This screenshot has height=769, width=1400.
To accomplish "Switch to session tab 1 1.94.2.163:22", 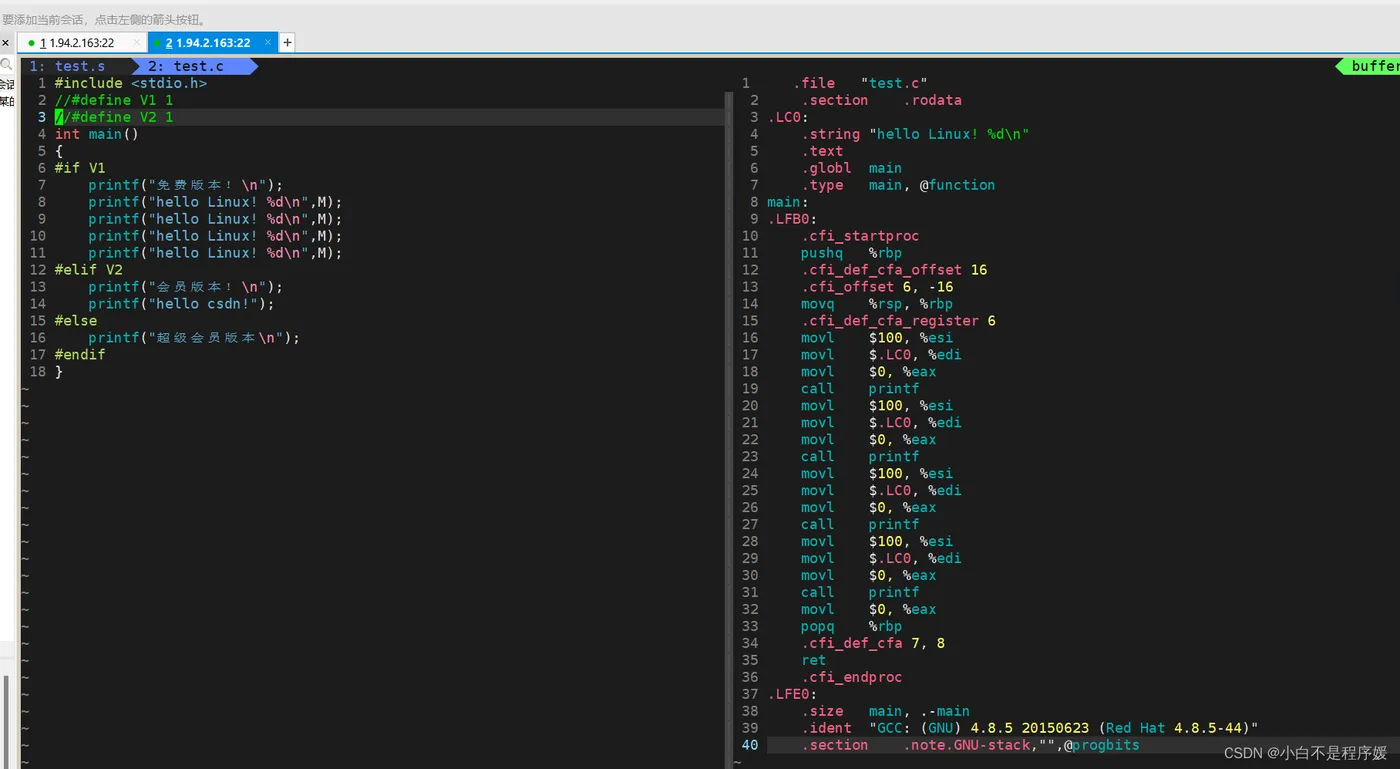I will 77,43.
